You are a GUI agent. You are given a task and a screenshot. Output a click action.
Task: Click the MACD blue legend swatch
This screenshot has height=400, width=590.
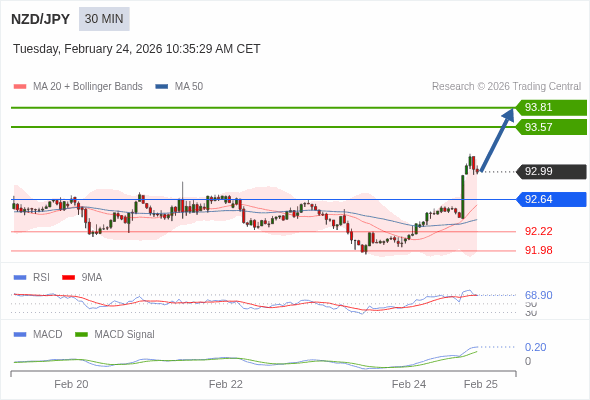(x=20, y=335)
